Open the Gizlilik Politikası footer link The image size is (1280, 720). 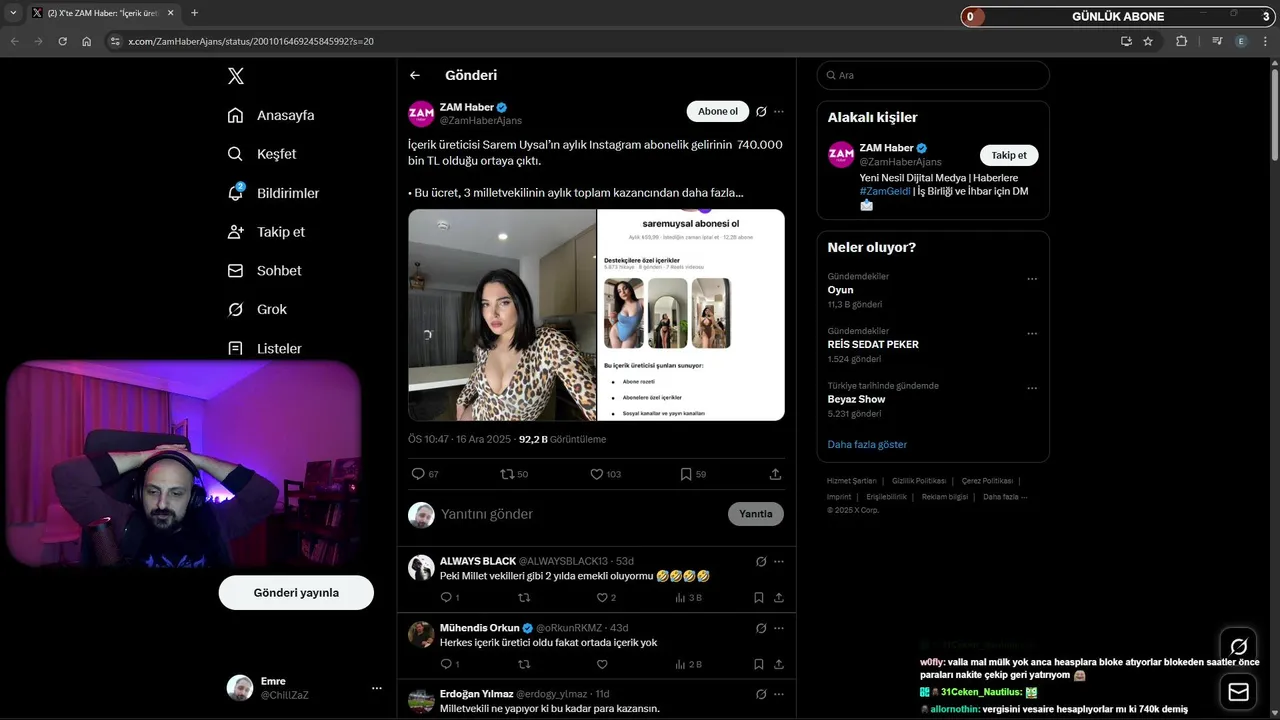pos(919,481)
